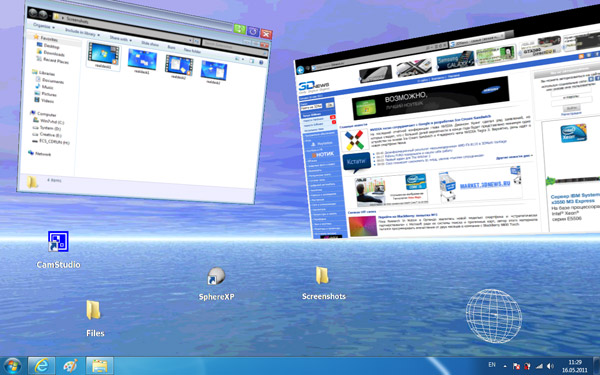Select the SphereXP desktop shortcut
The height and width of the screenshot is (375, 600).
pyautogui.click(x=216, y=276)
